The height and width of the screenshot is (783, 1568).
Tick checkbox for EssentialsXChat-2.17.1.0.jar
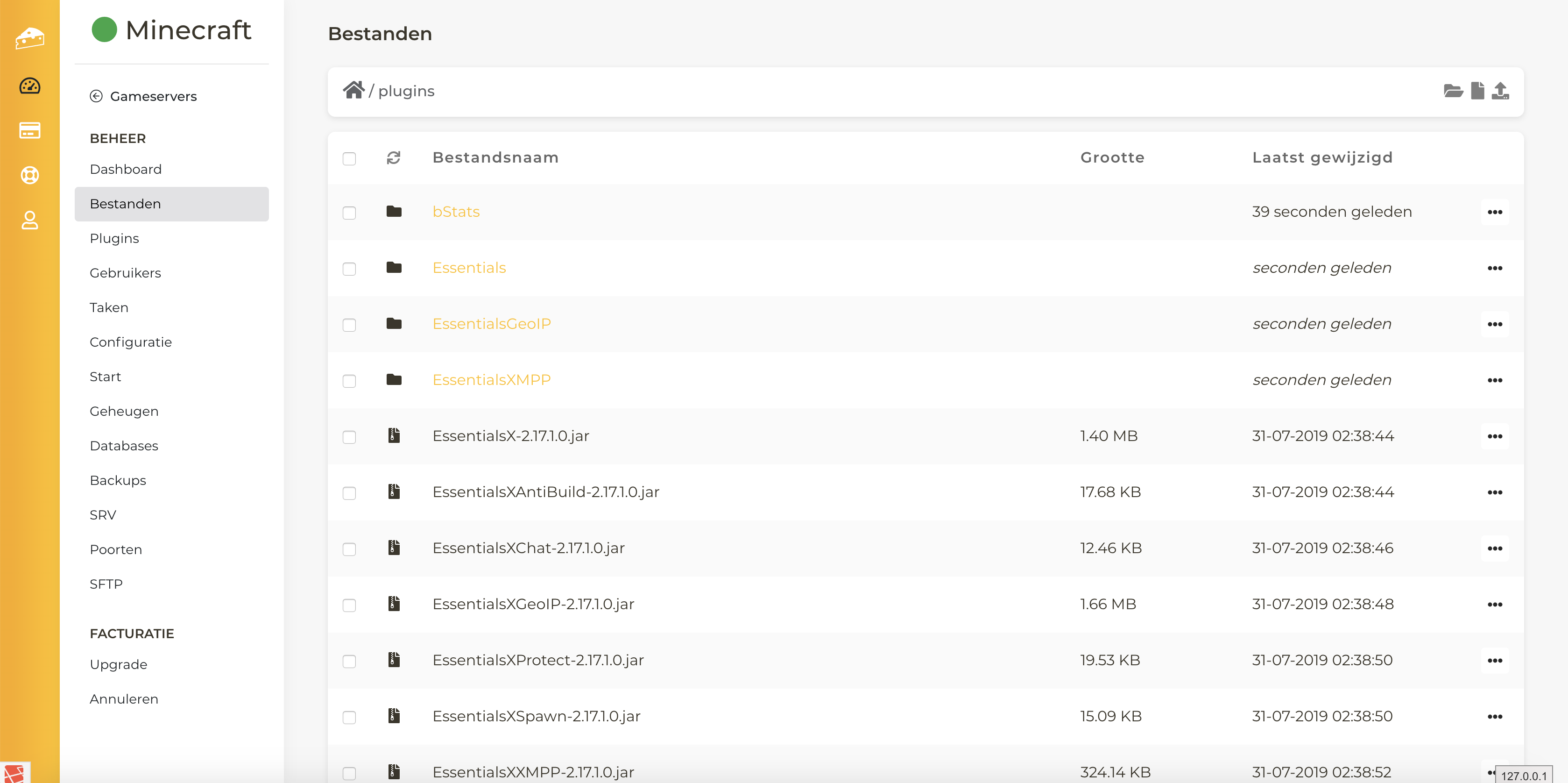click(349, 549)
